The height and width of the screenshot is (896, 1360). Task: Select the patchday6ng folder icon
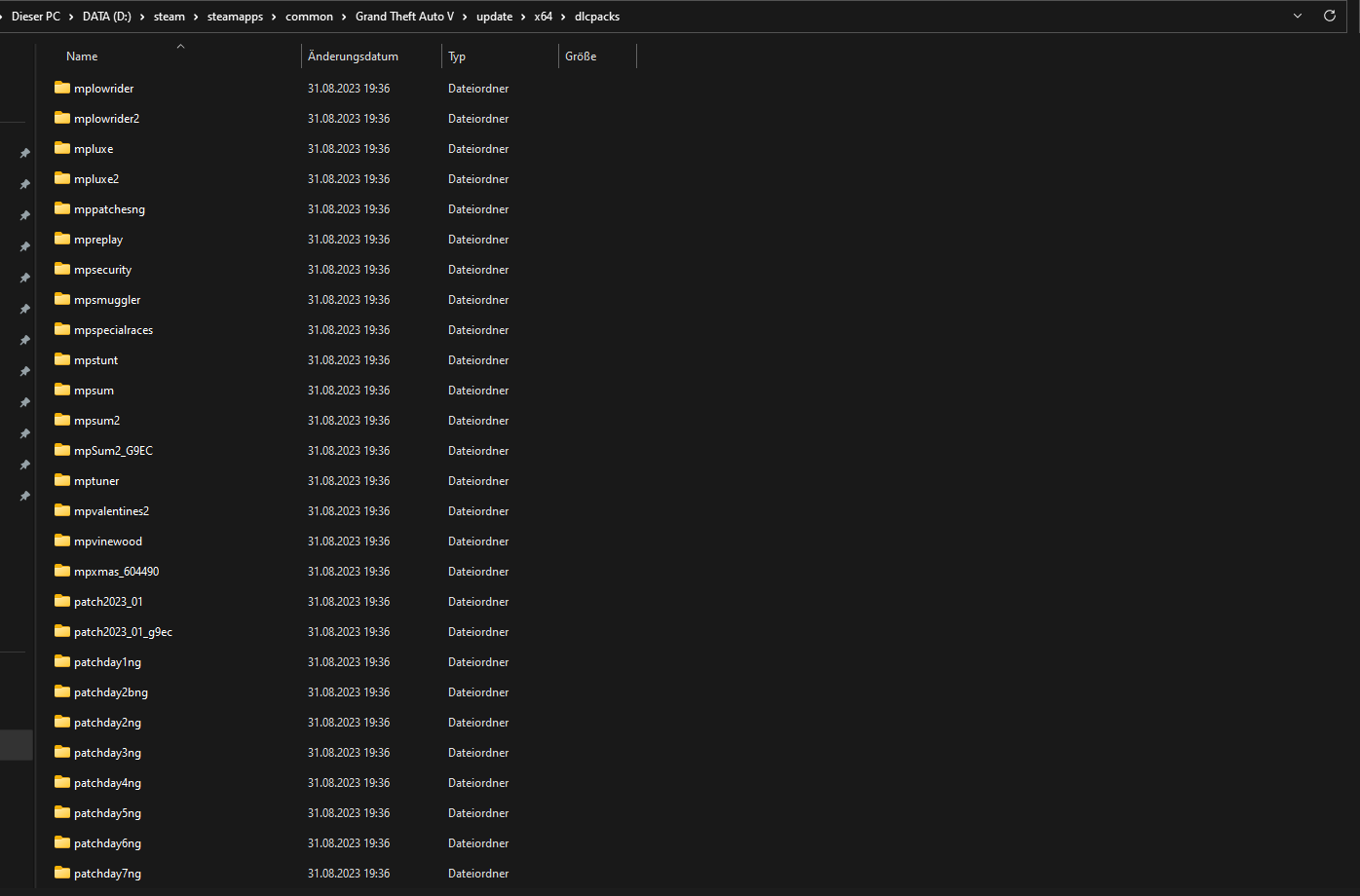click(62, 842)
